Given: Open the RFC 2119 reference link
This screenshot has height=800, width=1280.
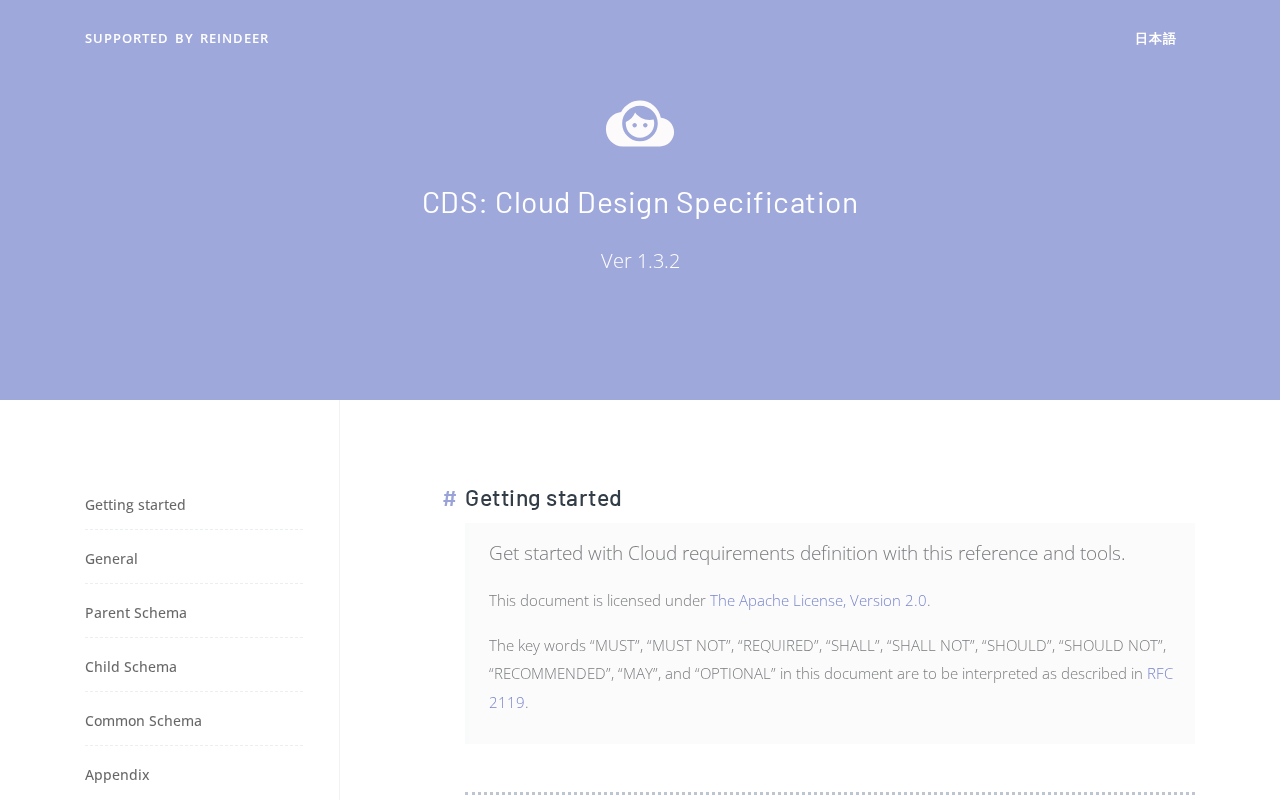Looking at the screenshot, I should pos(1159,674).
